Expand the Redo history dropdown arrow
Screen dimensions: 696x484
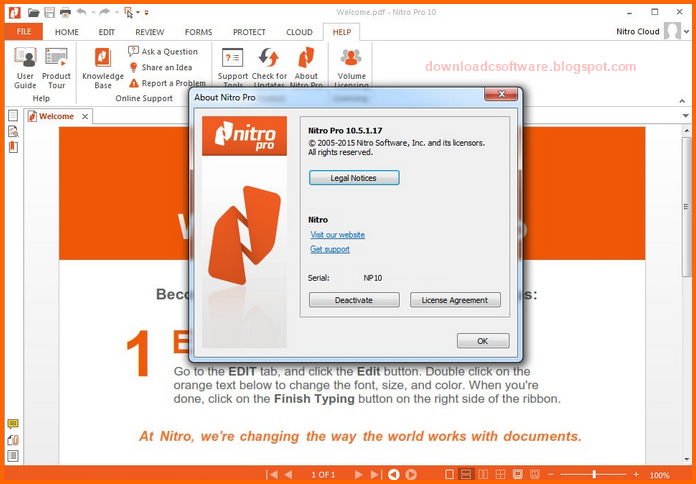point(115,12)
